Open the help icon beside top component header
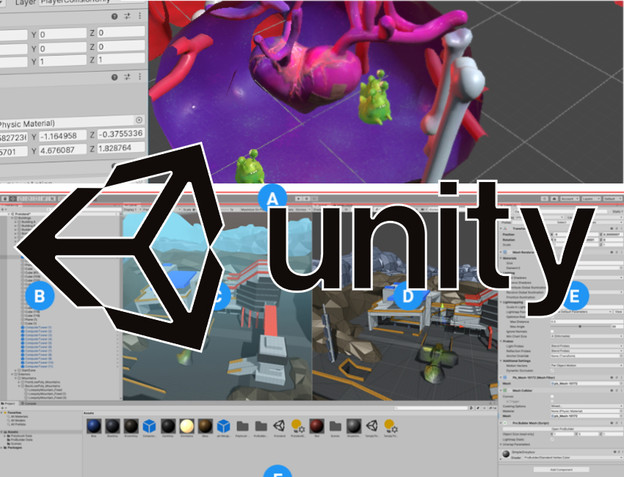Image resolution: width=624 pixels, height=477 pixels. tap(113, 17)
